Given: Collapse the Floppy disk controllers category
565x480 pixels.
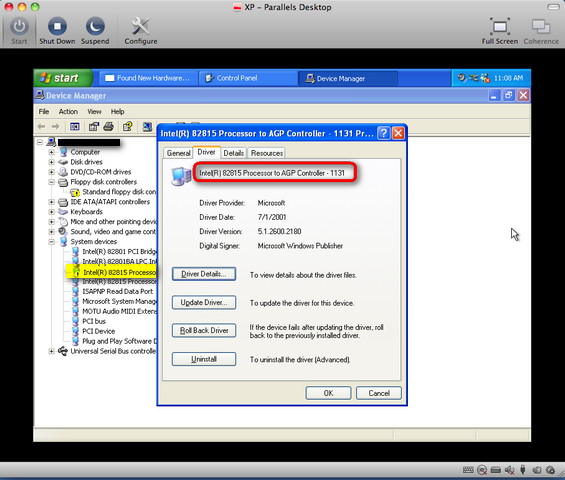Looking at the screenshot, I should coord(52,182).
